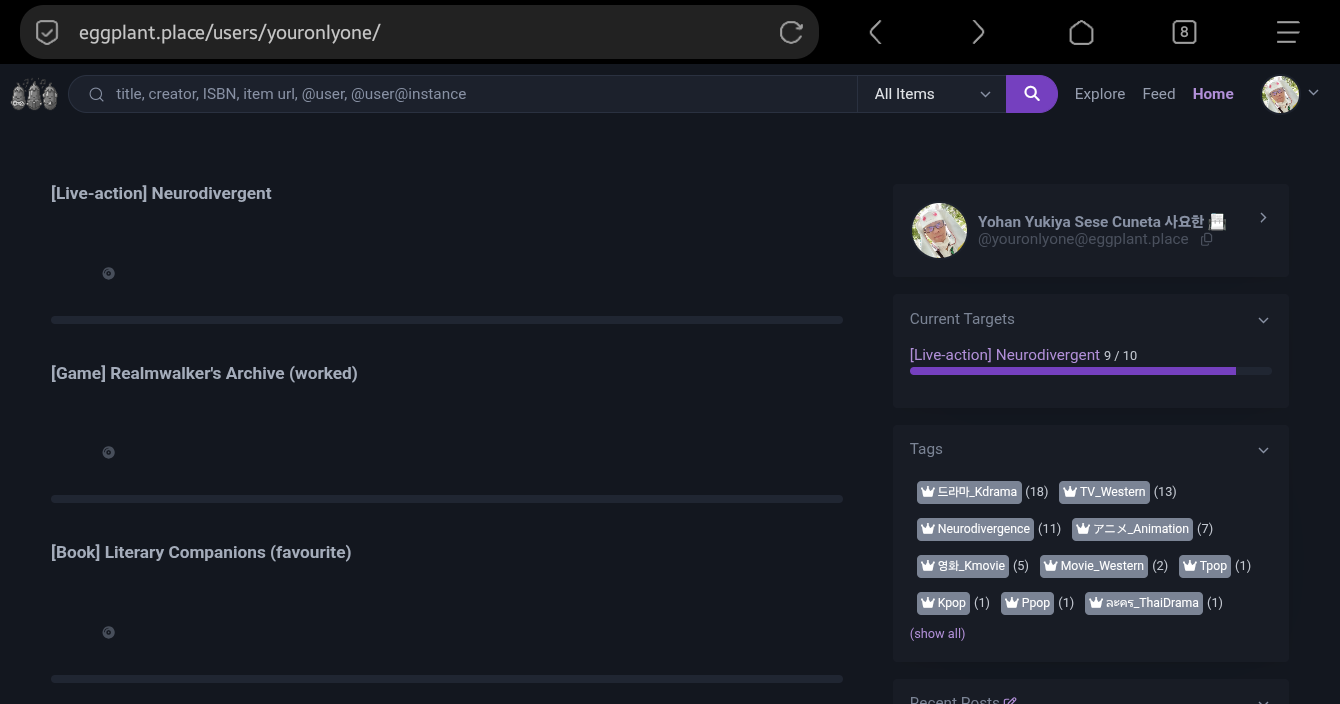Open the browser hamburger menu
Screen dimensions: 1340x704
(1287, 32)
